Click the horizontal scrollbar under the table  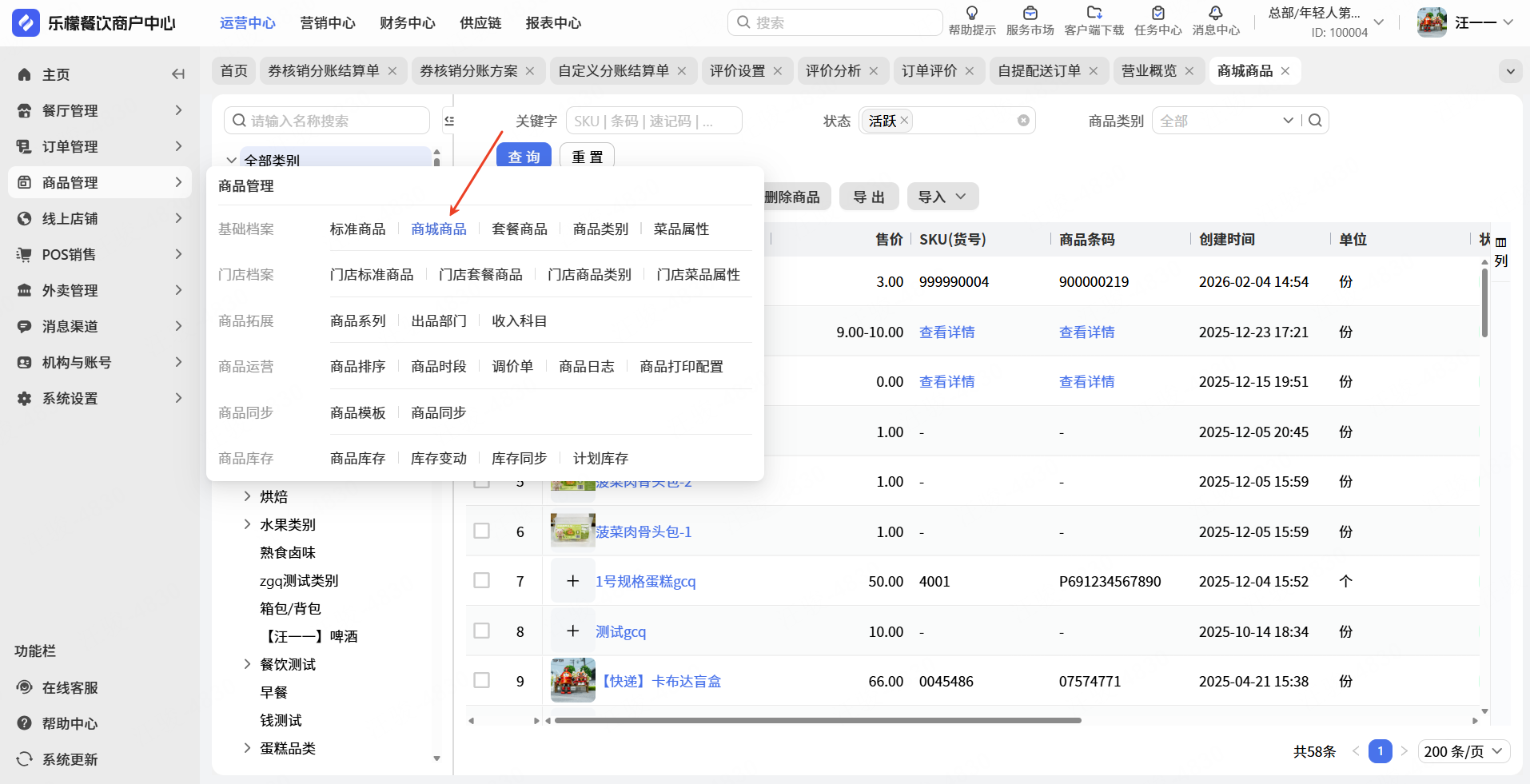pyautogui.click(x=817, y=720)
